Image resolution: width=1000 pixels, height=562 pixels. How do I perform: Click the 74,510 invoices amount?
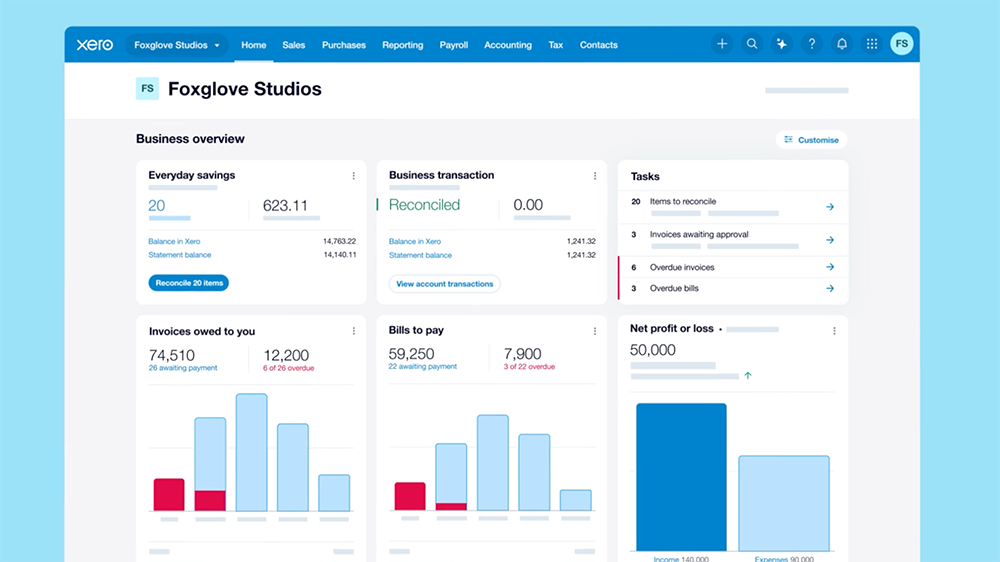tap(172, 355)
